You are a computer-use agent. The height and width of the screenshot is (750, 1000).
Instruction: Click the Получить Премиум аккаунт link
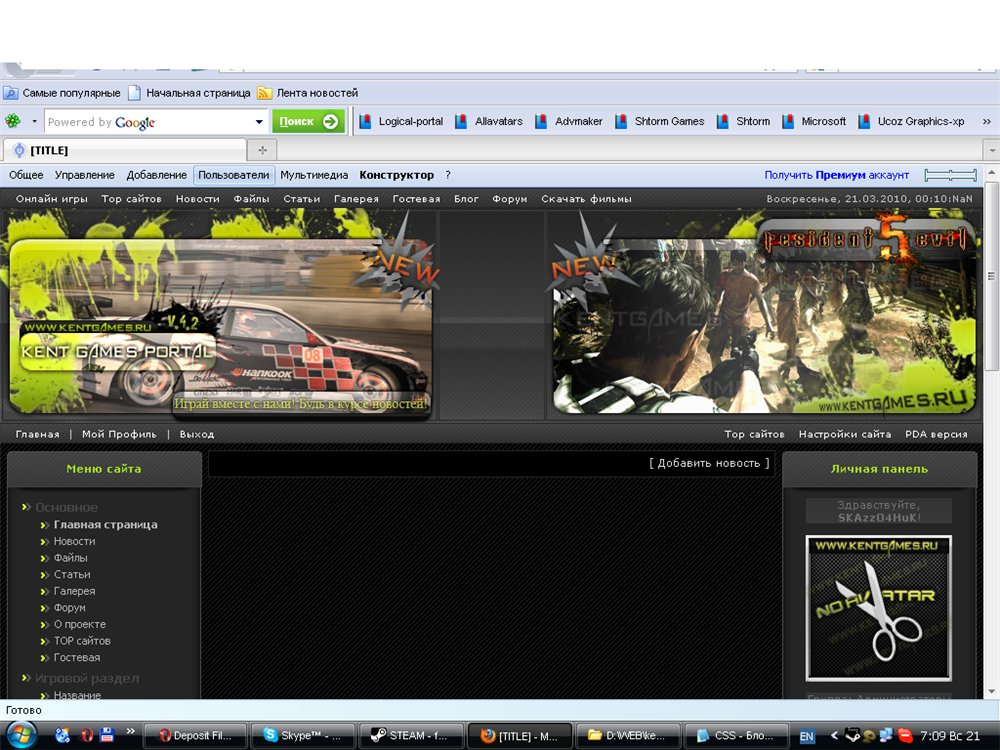837,175
